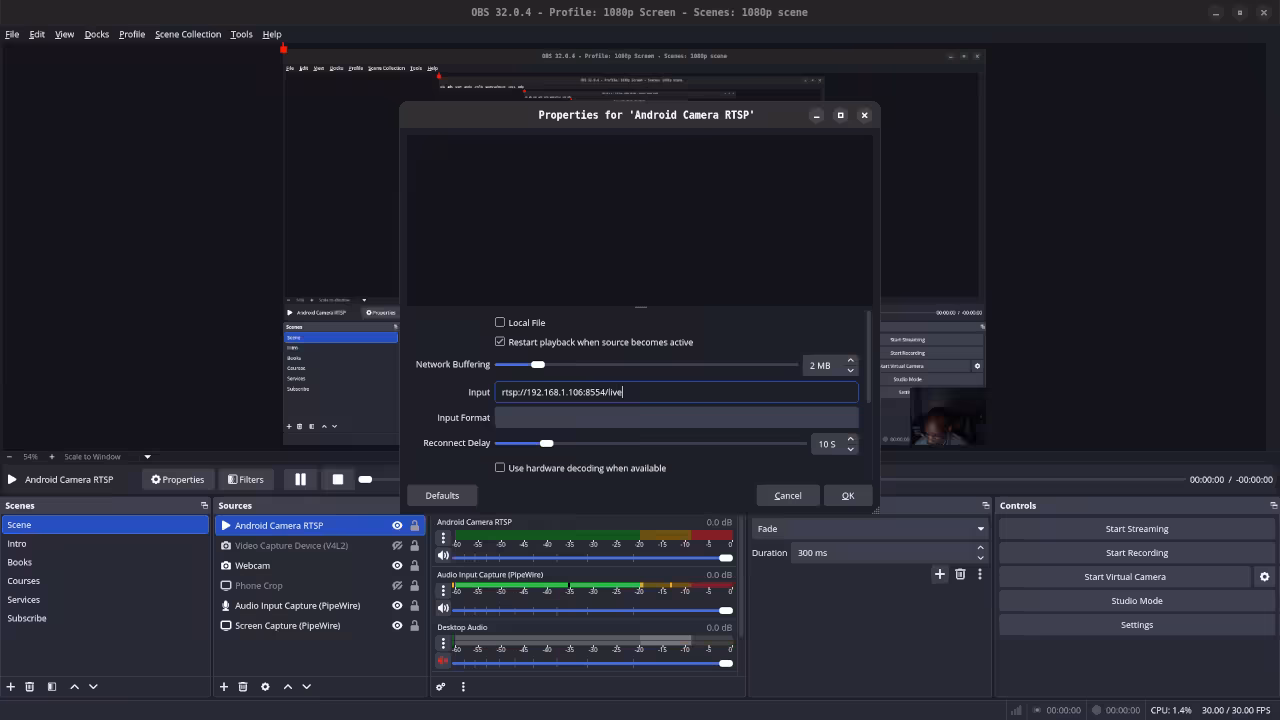Start Recording from the Controls panel
This screenshot has width=1280, height=720.
(x=1136, y=552)
